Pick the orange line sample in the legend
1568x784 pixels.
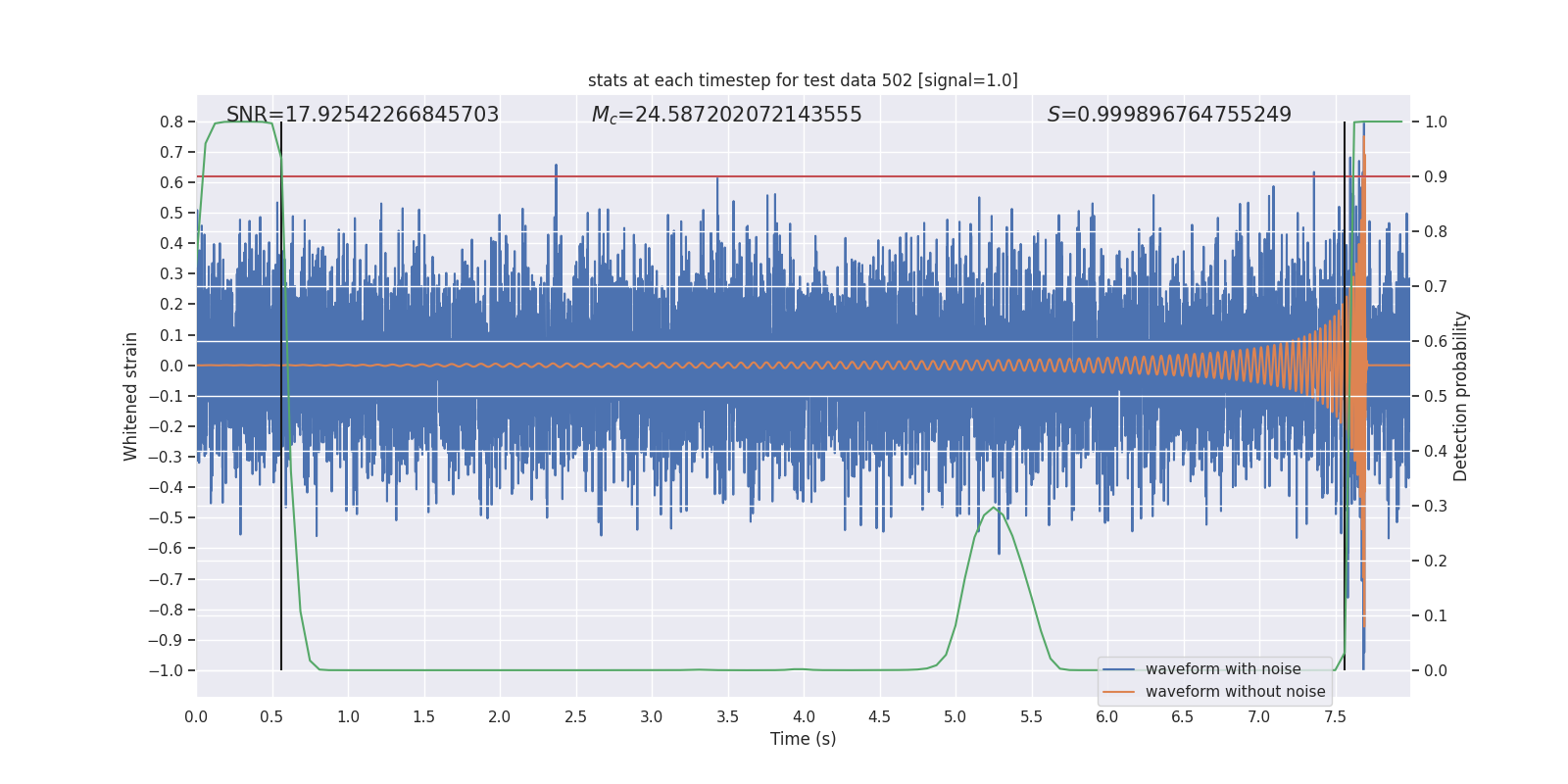[1118, 692]
